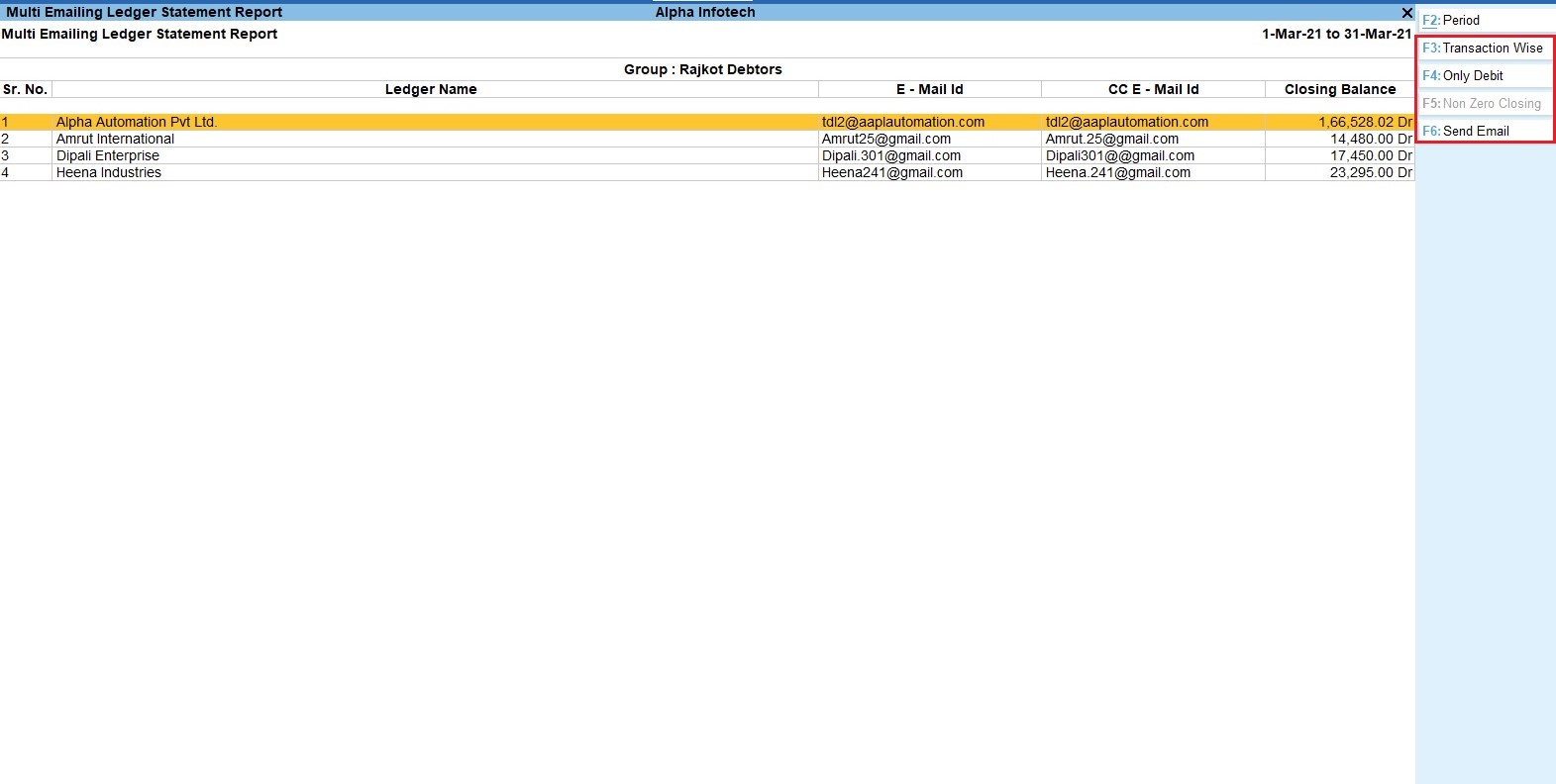This screenshot has width=1556, height=784.
Task: Click the Ledger Name column header
Action: pyautogui.click(x=431, y=89)
